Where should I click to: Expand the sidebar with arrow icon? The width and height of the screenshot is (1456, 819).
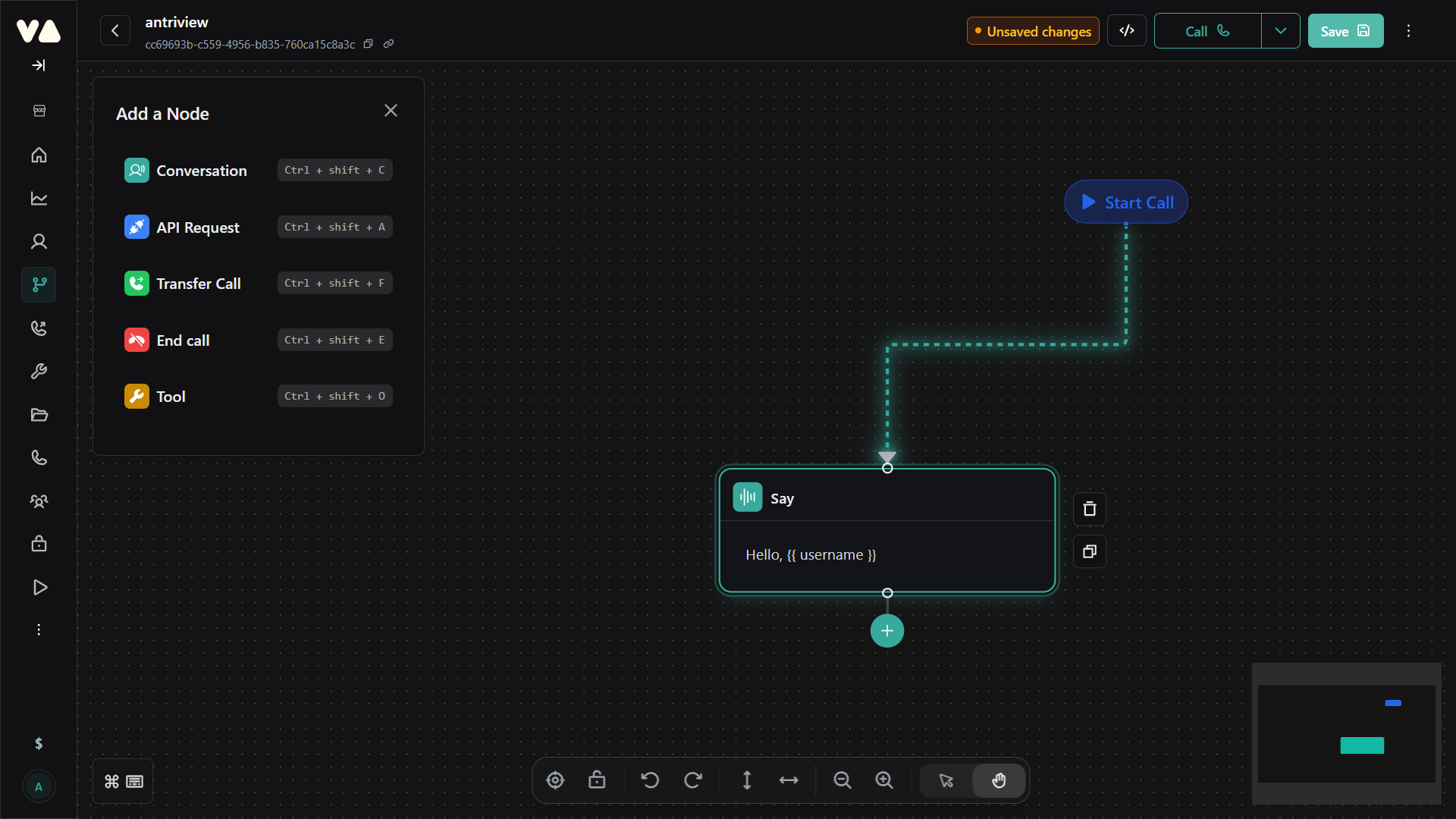(x=39, y=65)
